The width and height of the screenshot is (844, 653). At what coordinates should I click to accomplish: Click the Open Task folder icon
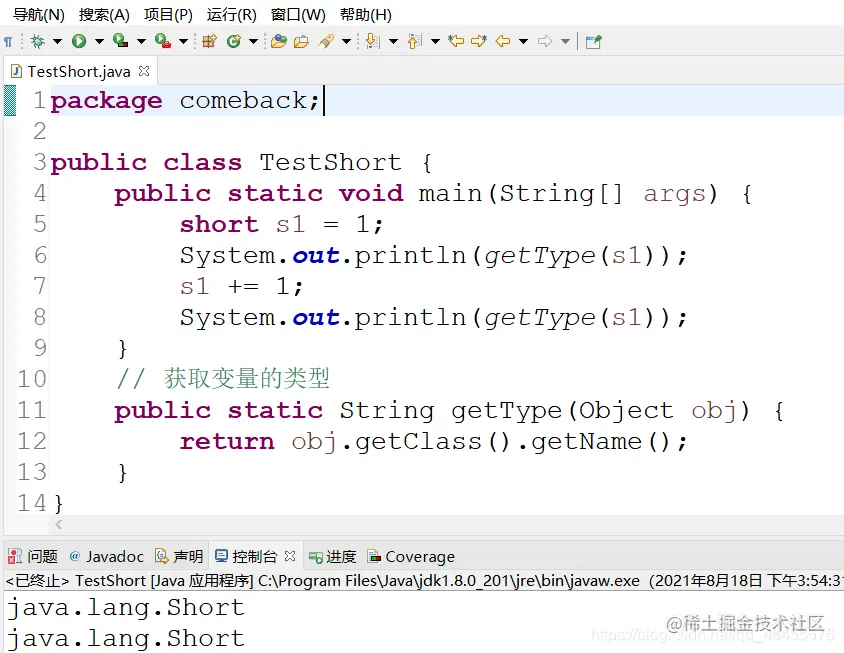(301, 41)
